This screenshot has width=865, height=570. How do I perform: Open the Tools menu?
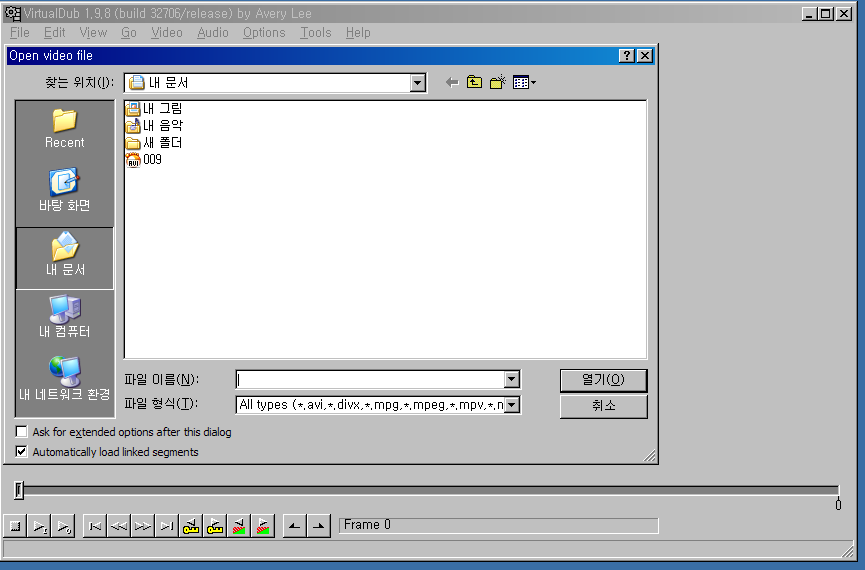pos(316,33)
